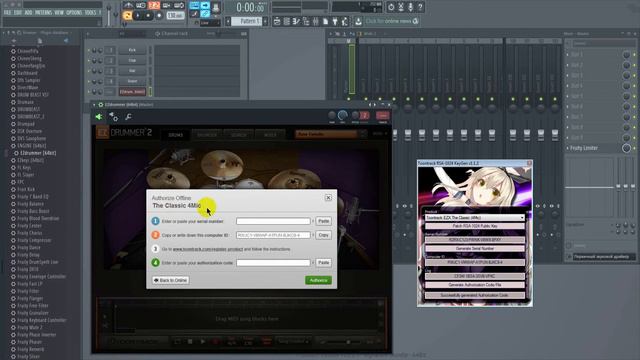Viewport: 640px width, 360px height.
Task: Open the mixer toolbar icon
Action: [315, 21]
